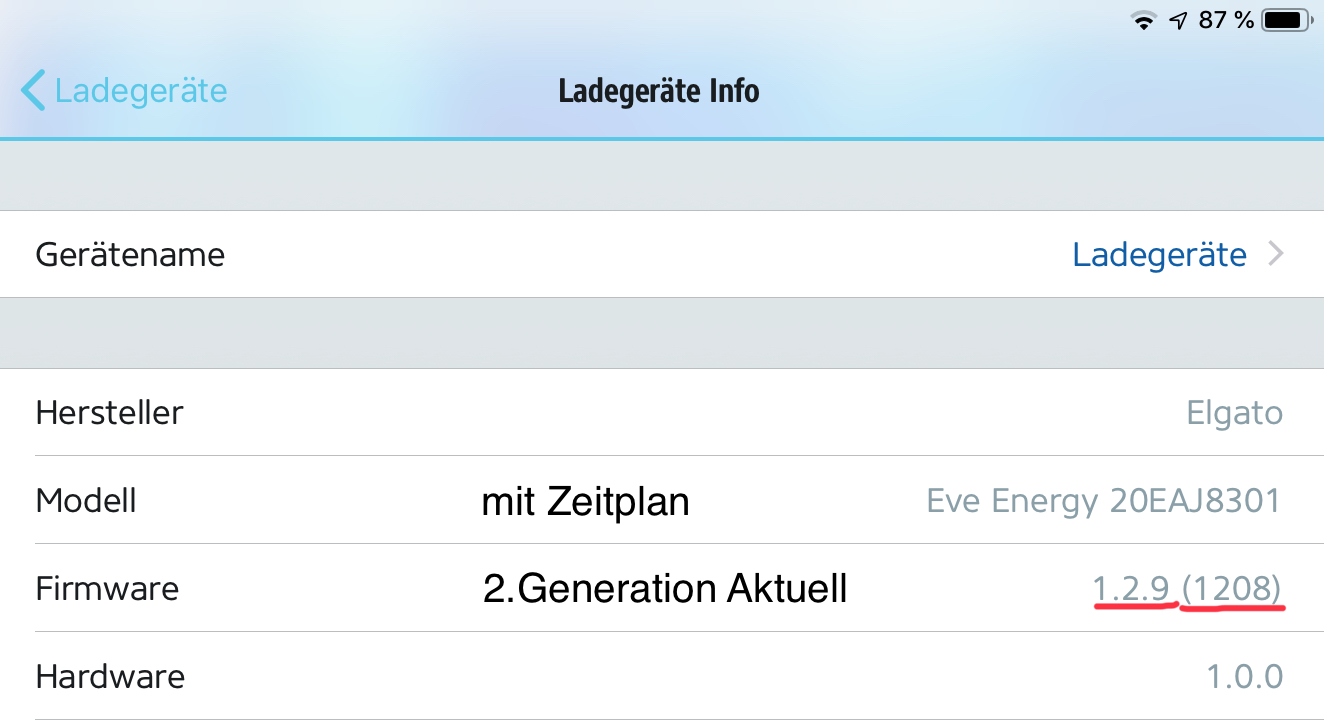Tap the back chevron arrow icon
The width and height of the screenshot is (1324, 726).
33,91
